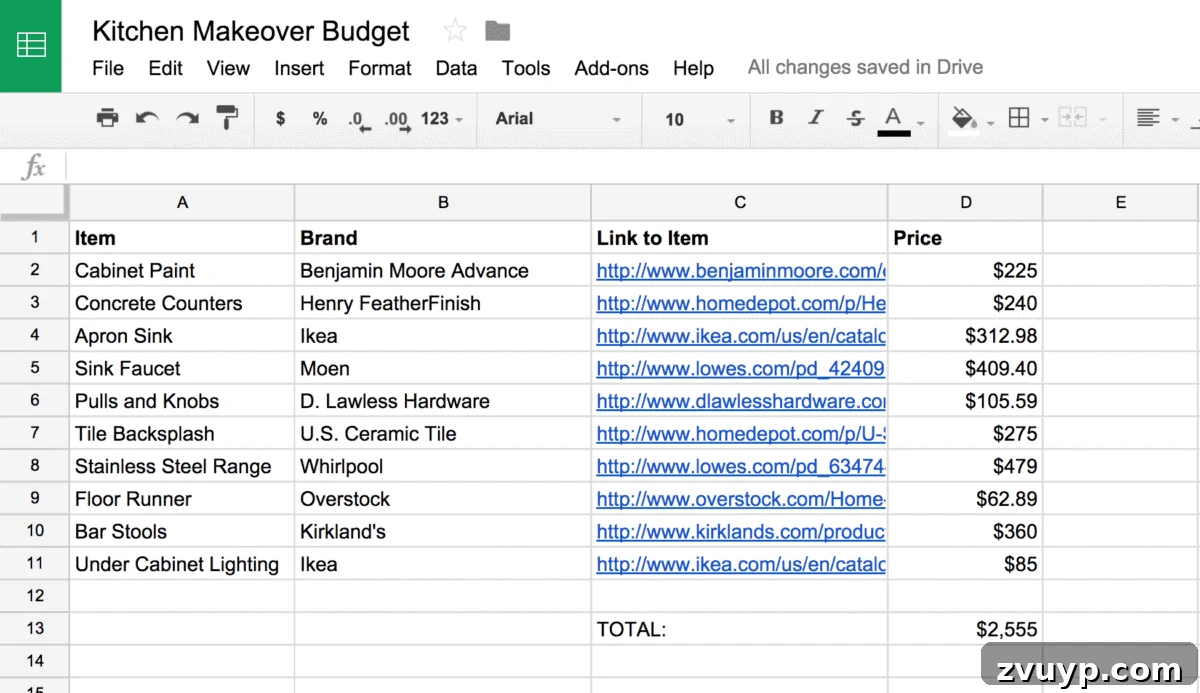
Task: Select the 'Link to Item' header cell
Action: (x=740, y=238)
